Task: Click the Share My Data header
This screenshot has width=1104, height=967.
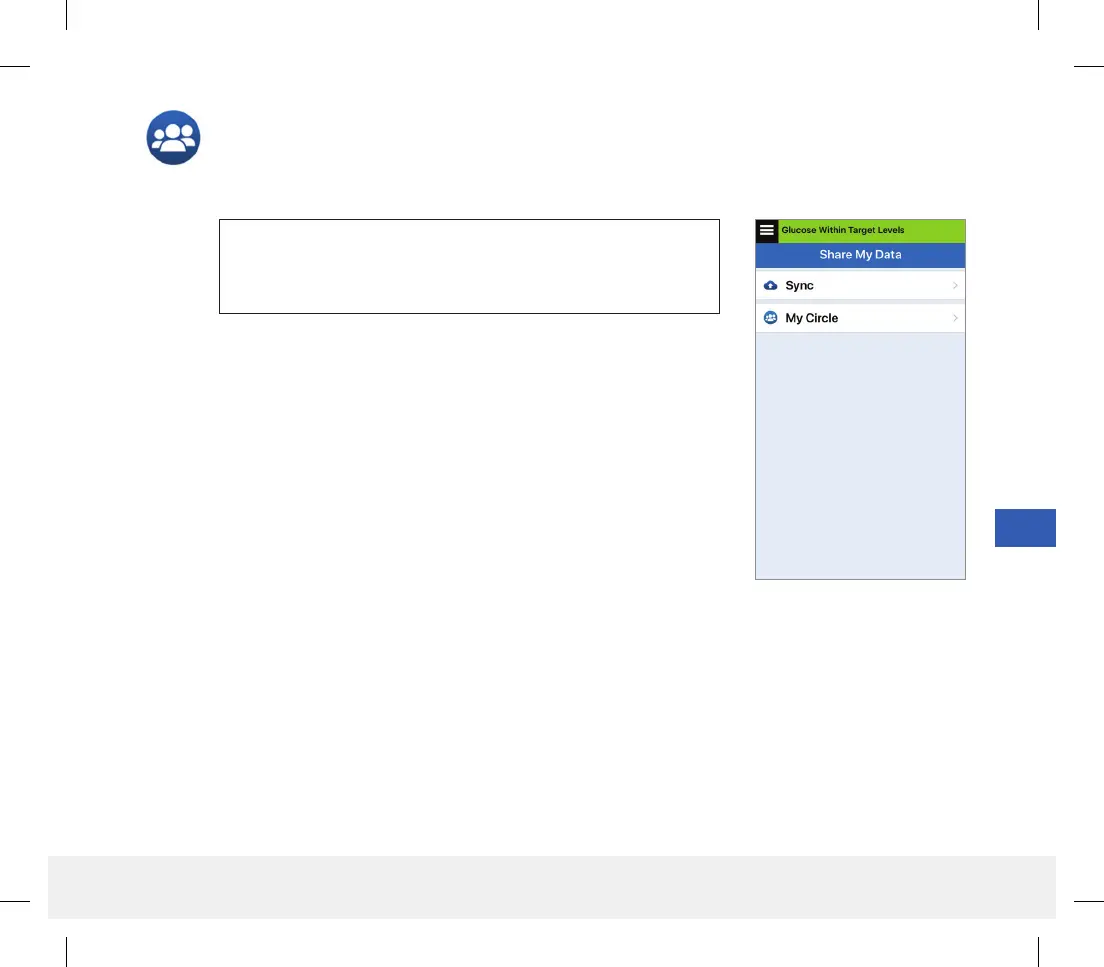Action: 860,255
